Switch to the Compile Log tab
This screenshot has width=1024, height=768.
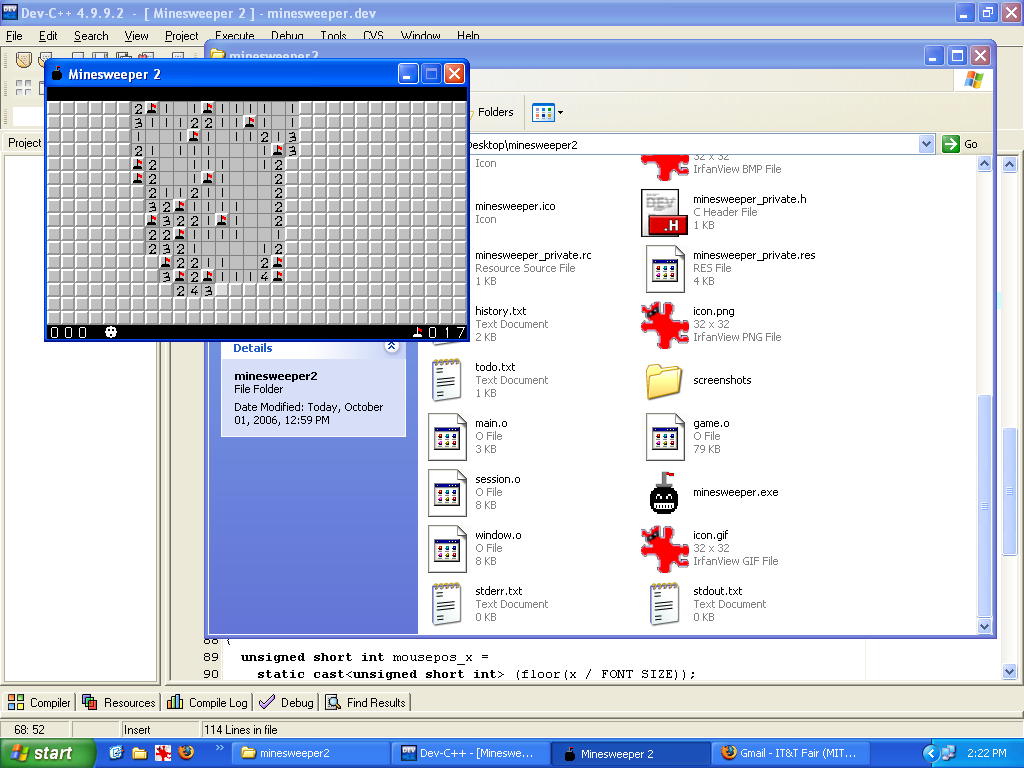coord(208,703)
